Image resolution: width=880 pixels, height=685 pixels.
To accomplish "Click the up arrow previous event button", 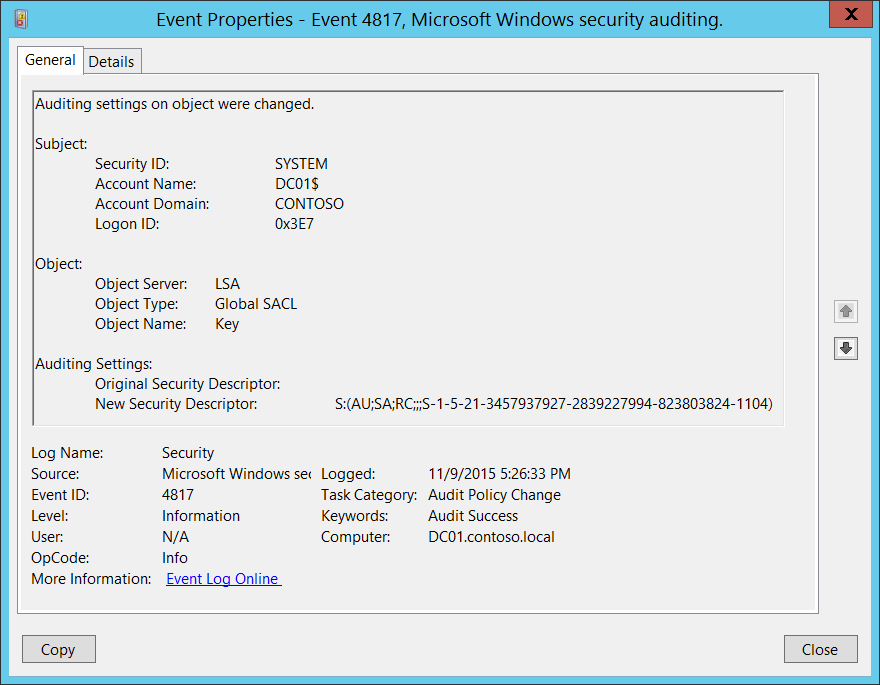I will tap(846, 311).
